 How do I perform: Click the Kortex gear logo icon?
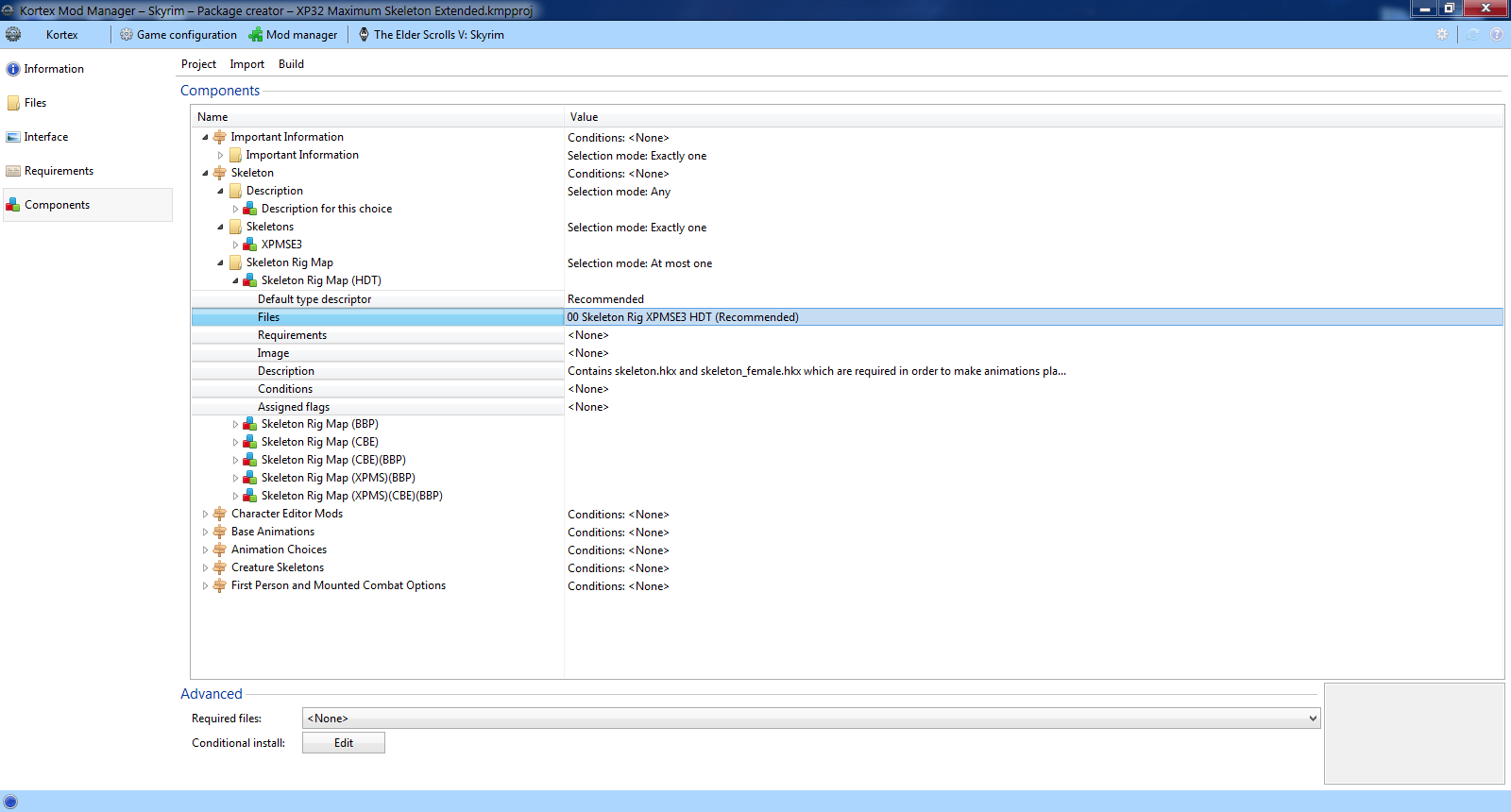(x=13, y=35)
